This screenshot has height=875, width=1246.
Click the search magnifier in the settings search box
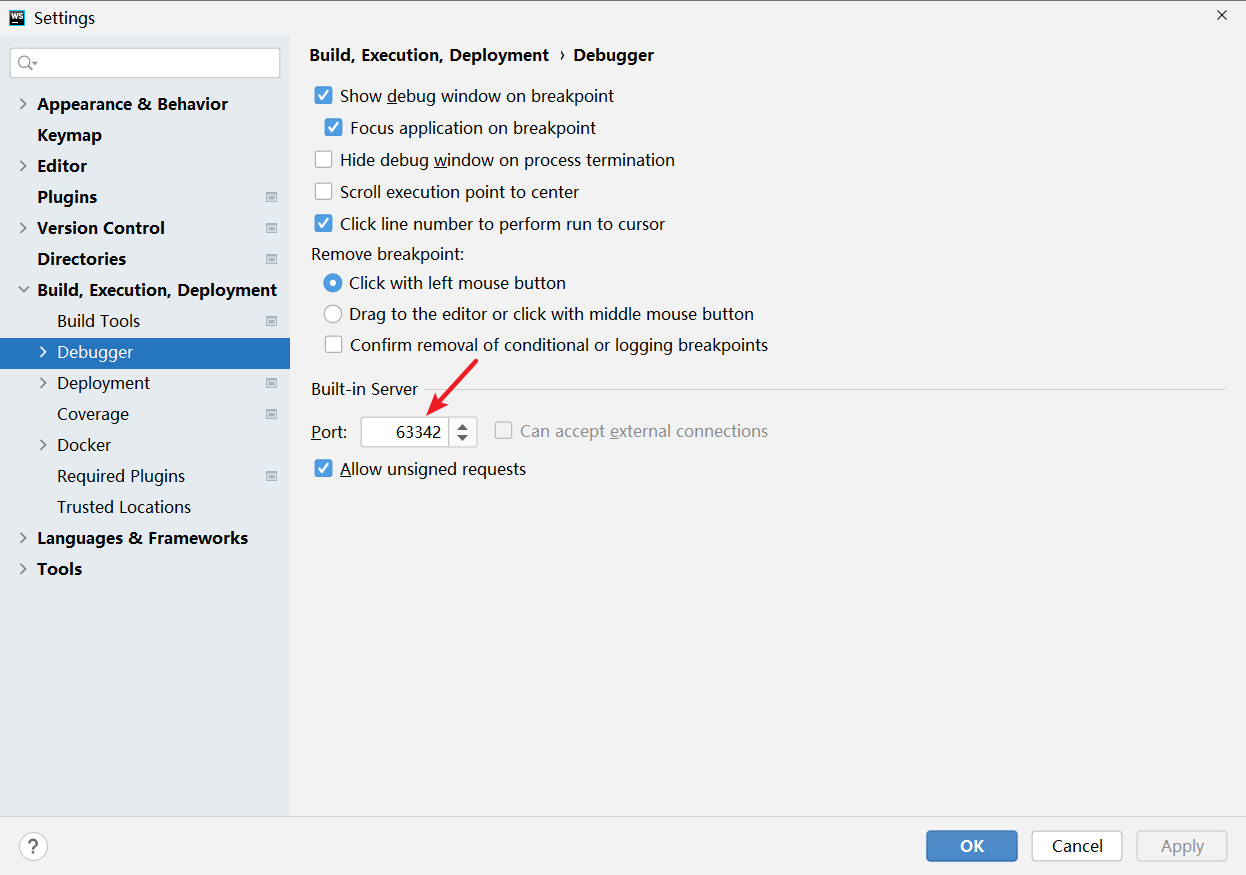[26, 62]
